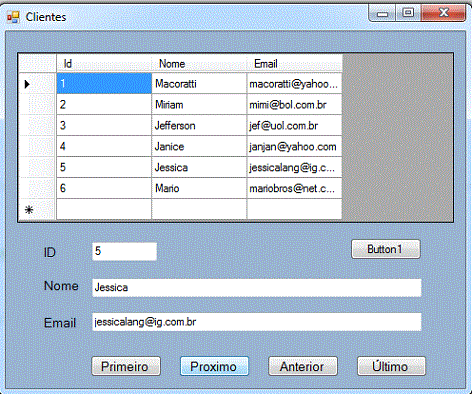472x394 pixels.
Task: Select the macoratti@yahoo email cell
Action: 295,83
